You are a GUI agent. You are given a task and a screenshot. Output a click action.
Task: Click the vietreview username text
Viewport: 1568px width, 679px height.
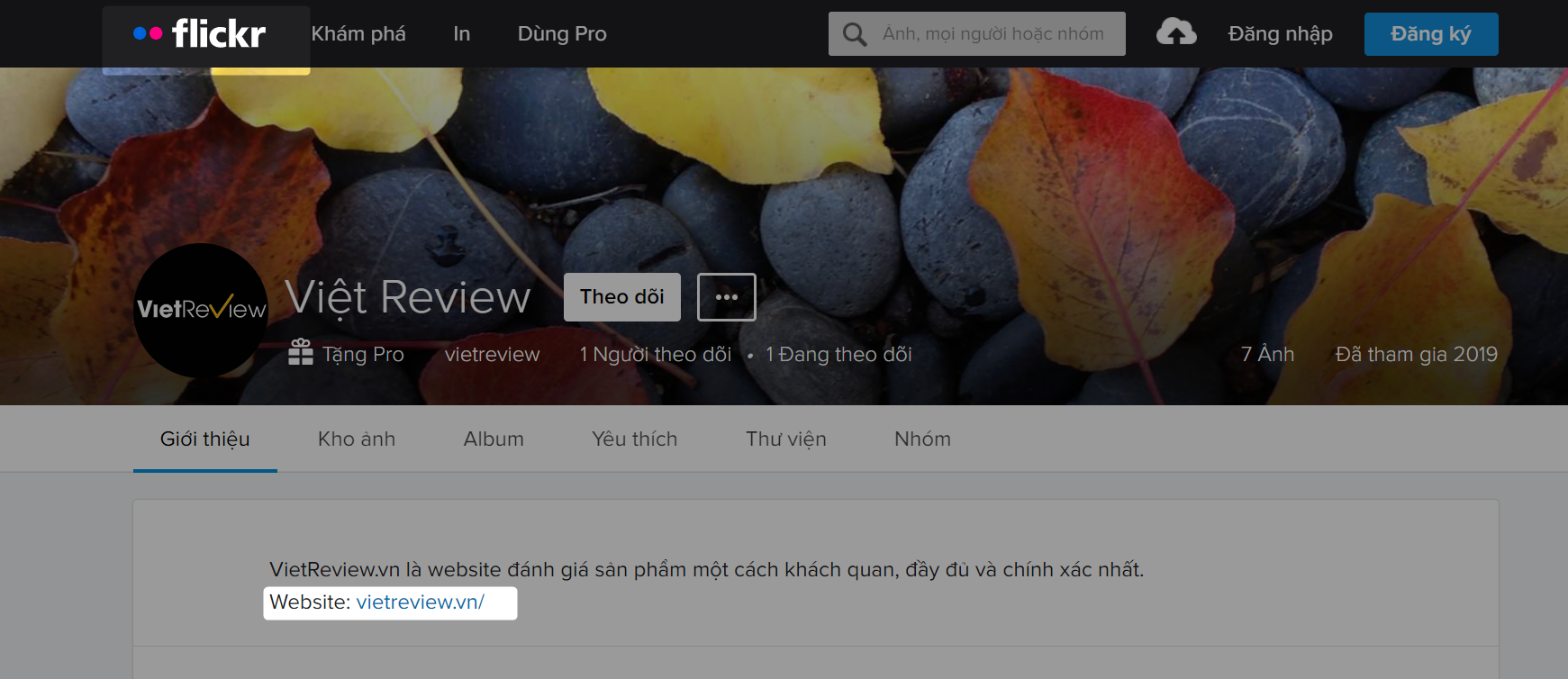point(493,355)
